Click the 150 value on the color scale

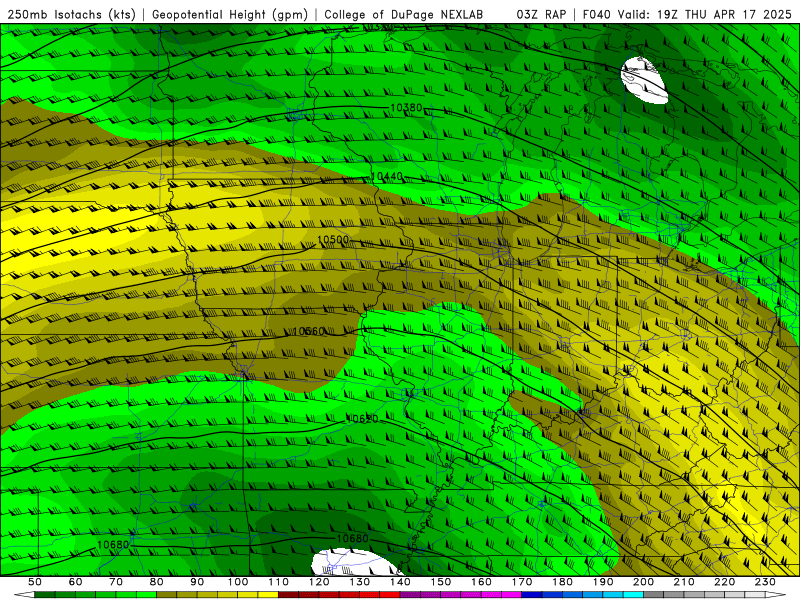pyautogui.click(x=441, y=582)
